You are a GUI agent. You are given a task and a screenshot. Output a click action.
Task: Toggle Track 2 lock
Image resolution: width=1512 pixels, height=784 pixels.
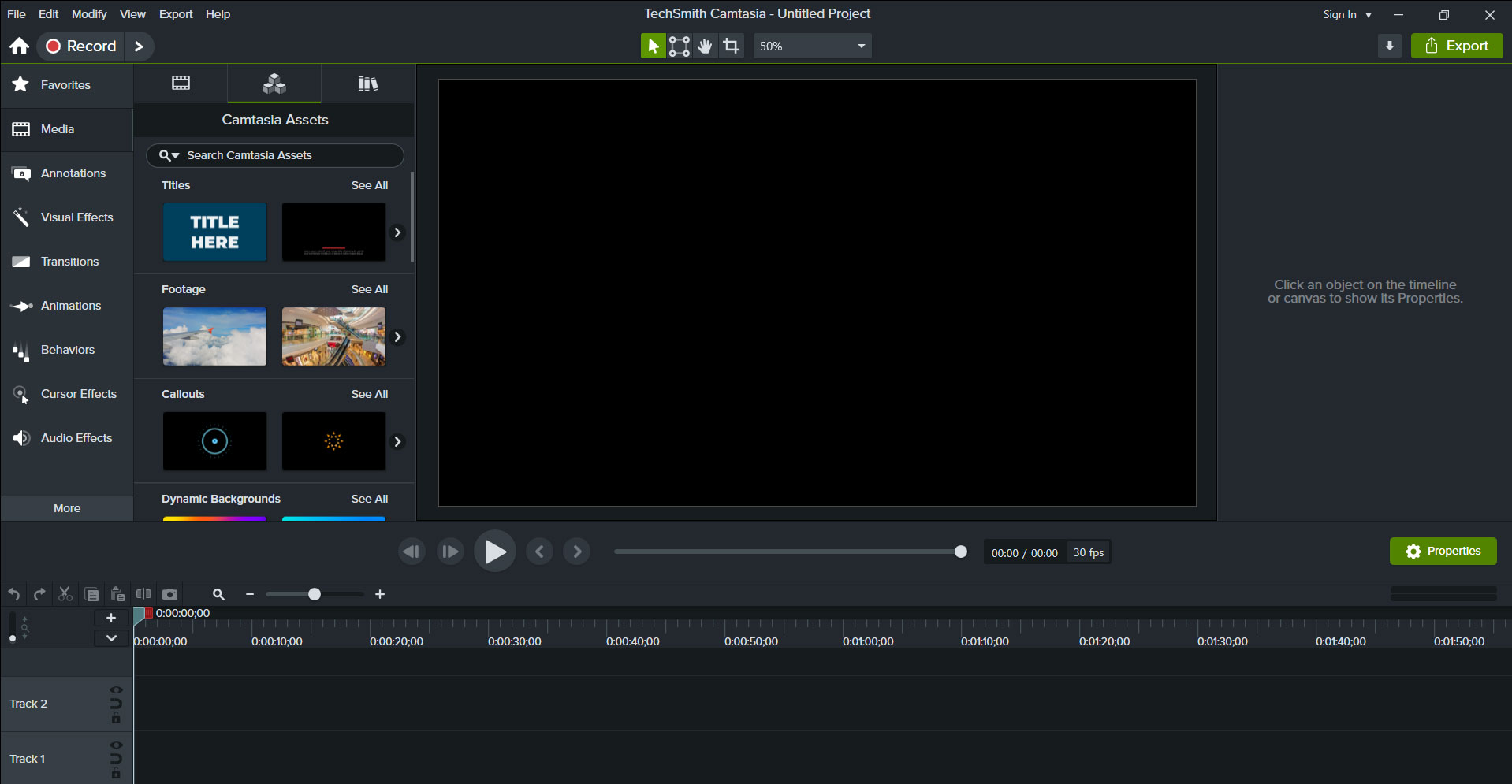pos(116,718)
